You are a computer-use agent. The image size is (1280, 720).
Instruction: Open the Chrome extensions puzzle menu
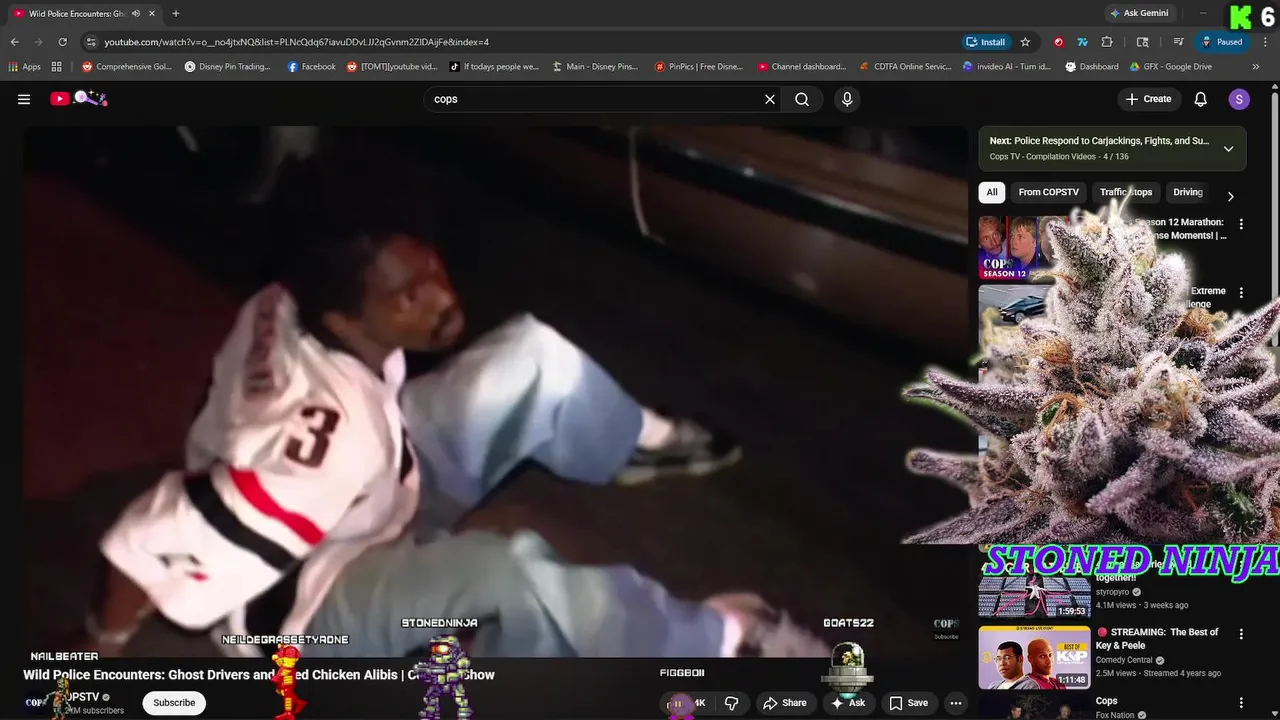click(1107, 42)
